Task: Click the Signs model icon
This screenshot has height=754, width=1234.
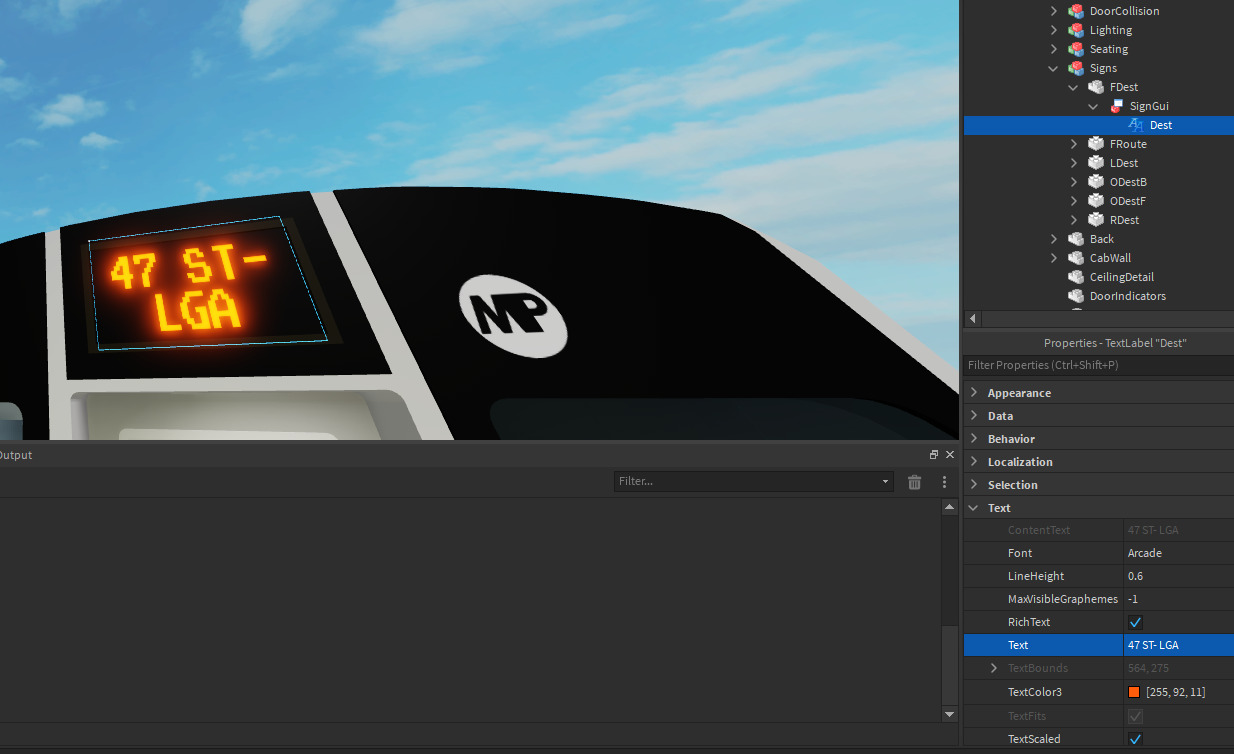Action: [x=1076, y=68]
